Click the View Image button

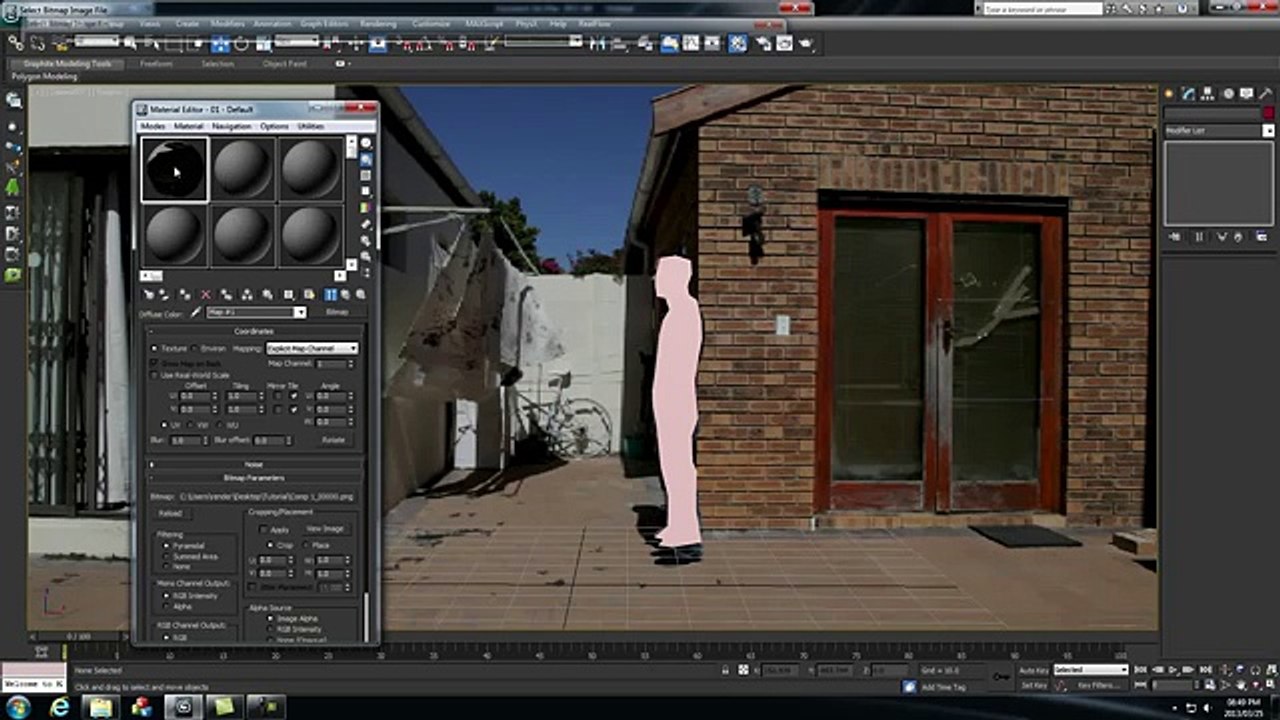[325, 528]
